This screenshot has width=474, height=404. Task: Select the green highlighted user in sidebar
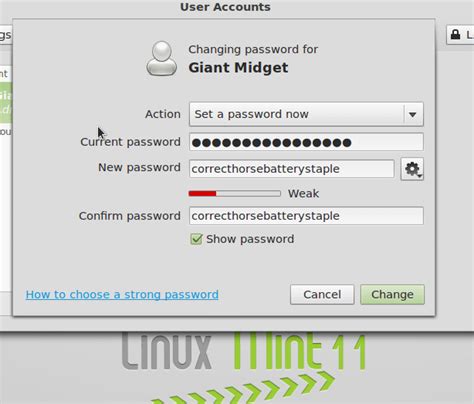tap(6, 103)
